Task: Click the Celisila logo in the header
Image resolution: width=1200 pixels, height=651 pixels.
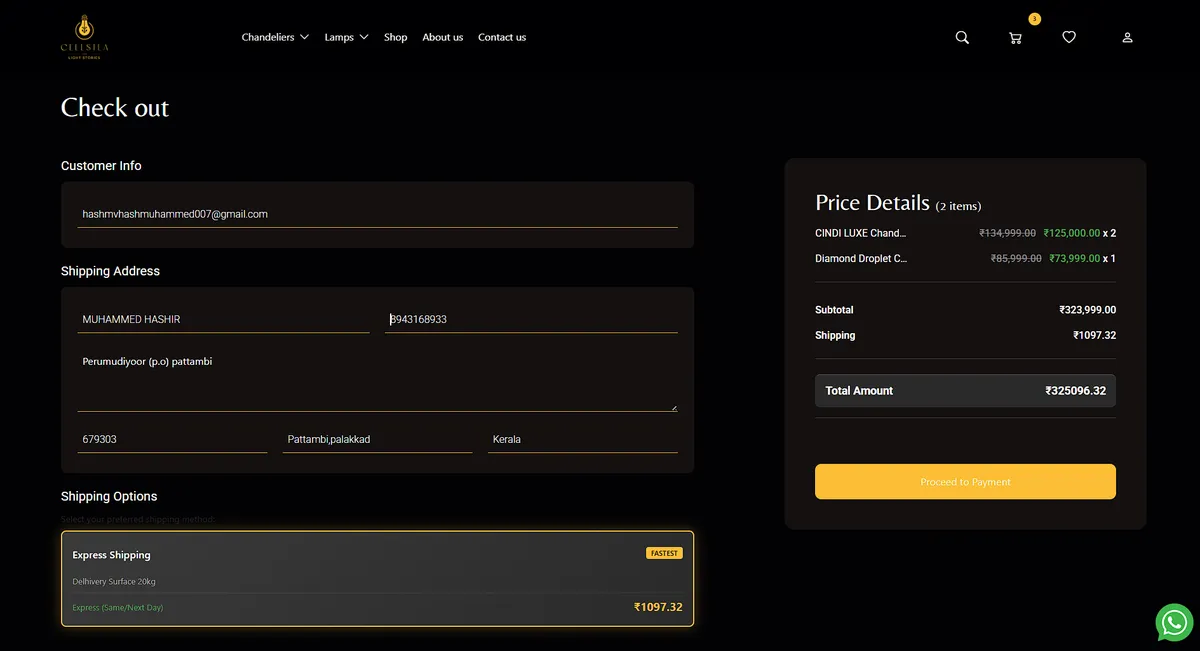Action: click(x=84, y=37)
